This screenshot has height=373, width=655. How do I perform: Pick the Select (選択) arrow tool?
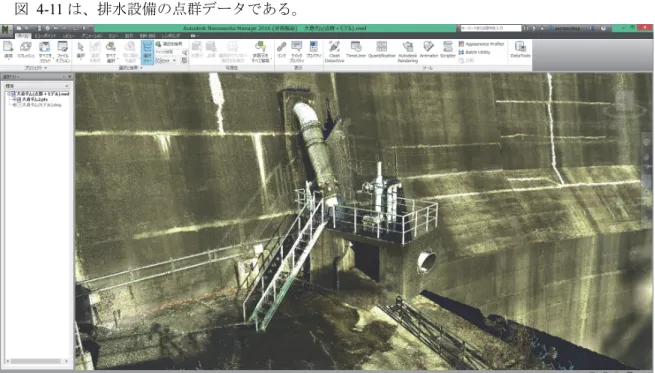pos(81,50)
